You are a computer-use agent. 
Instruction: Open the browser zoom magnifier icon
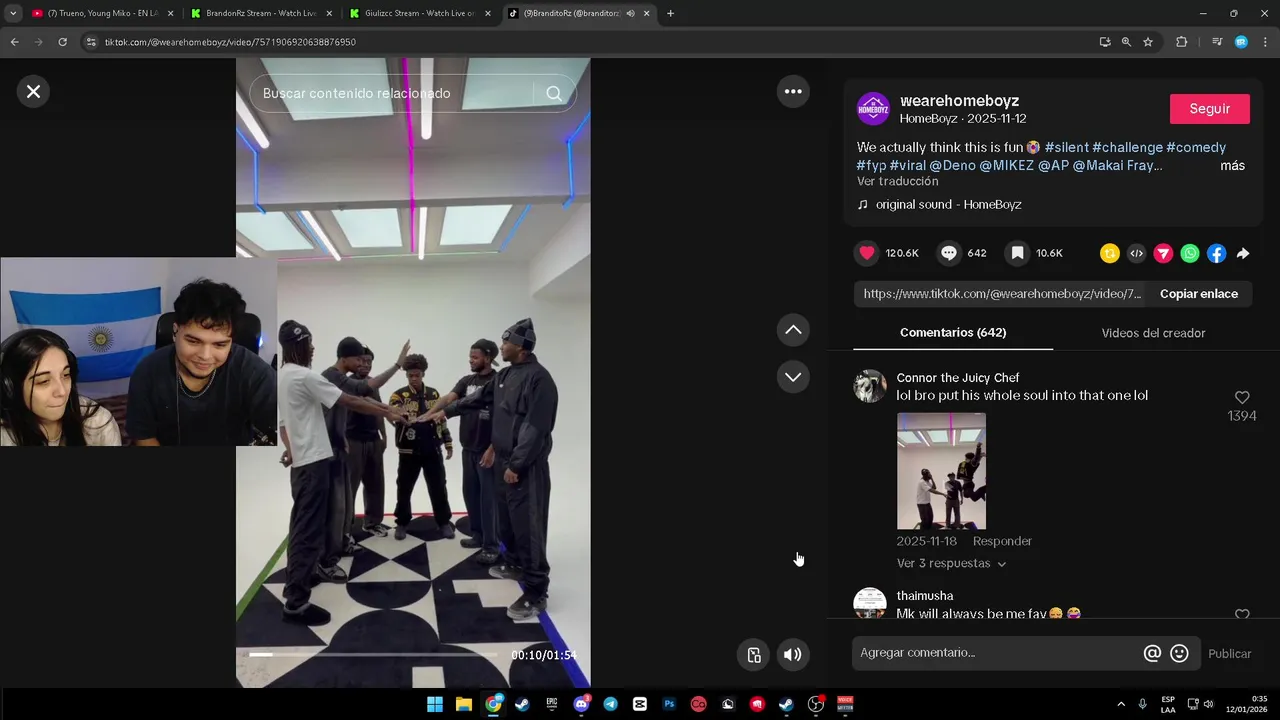coord(1126,42)
